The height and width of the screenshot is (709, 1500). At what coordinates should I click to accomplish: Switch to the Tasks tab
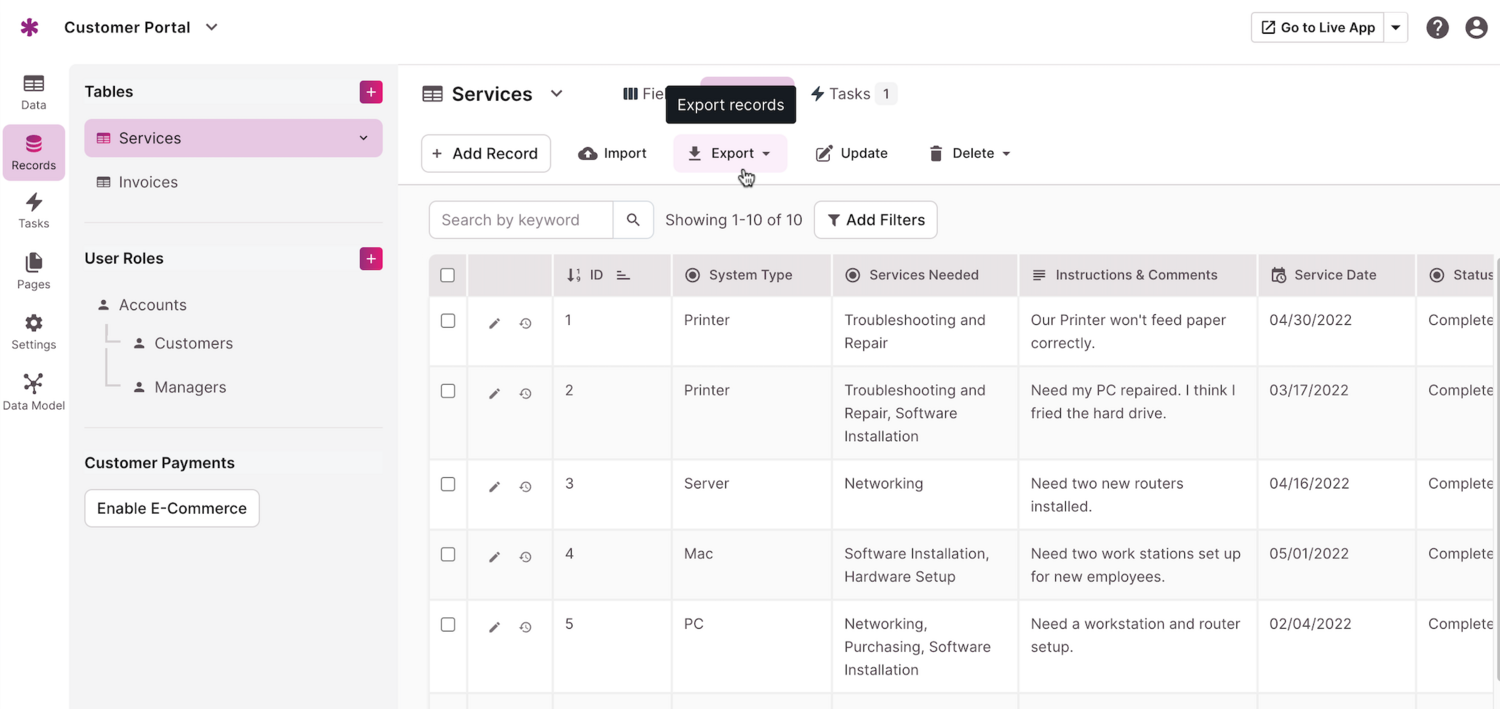point(852,94)
